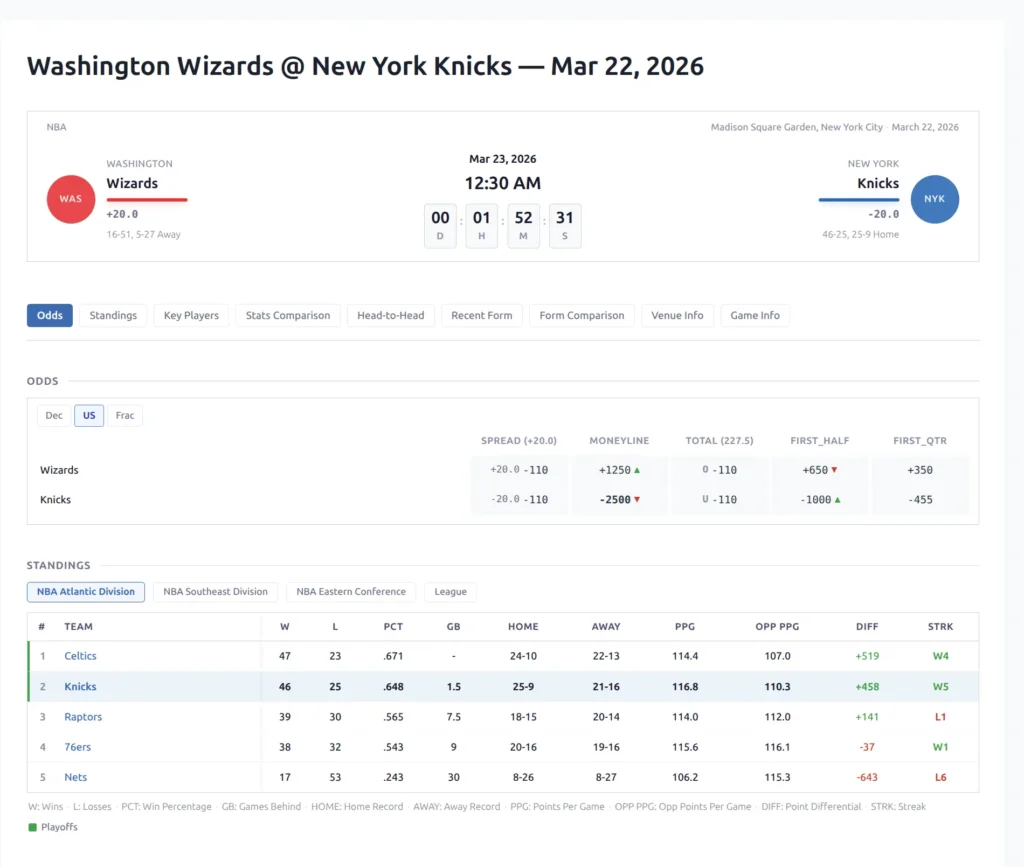1024x867 pixels.
Task: Select the US odds format
Action: (89, 415)
